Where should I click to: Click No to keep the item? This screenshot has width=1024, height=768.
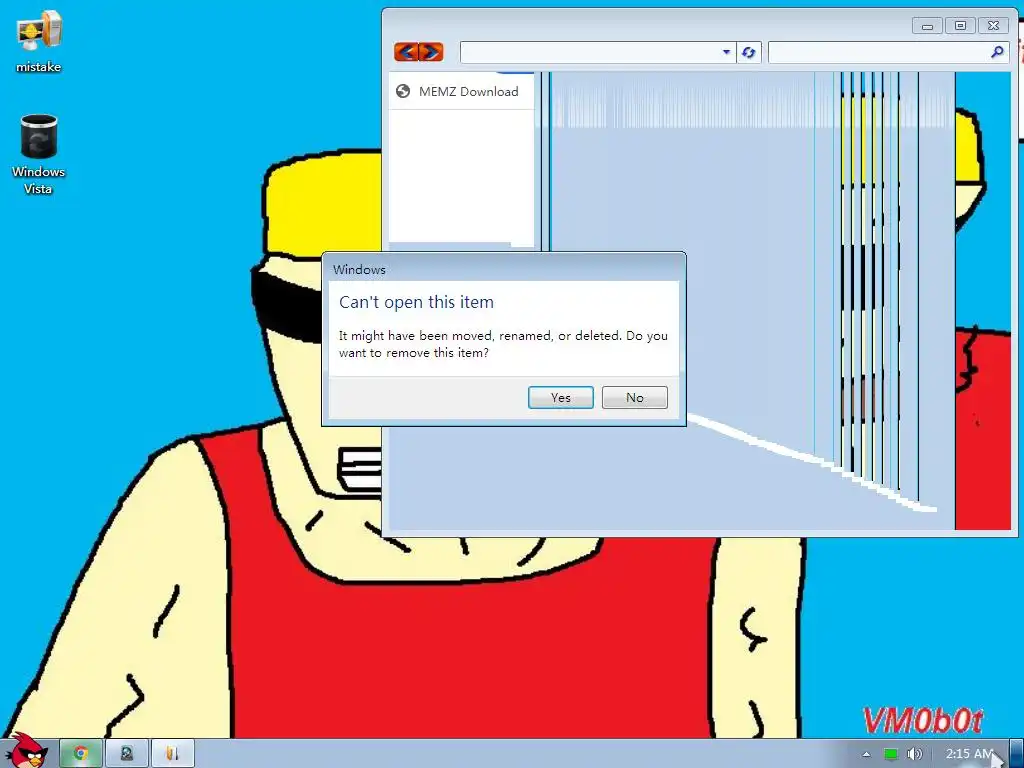(x=634, y=397)
